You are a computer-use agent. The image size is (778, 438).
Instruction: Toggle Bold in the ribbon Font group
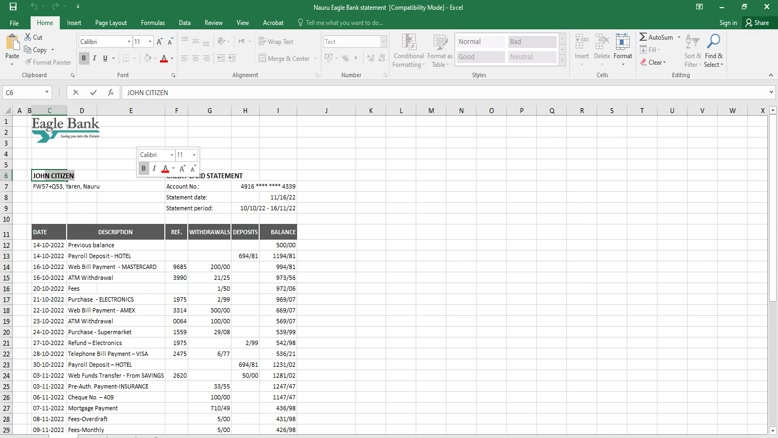[x=84, y=59]
